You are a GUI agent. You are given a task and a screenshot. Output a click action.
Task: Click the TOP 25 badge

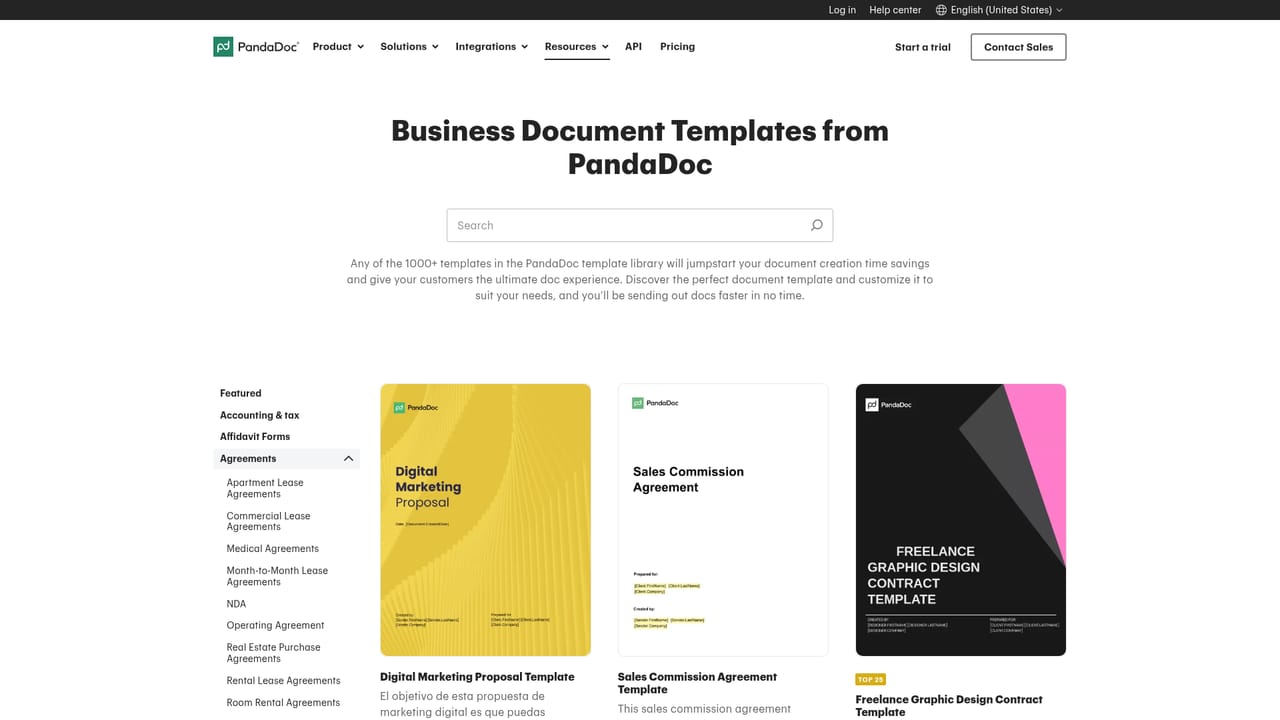tap(871, 679)
